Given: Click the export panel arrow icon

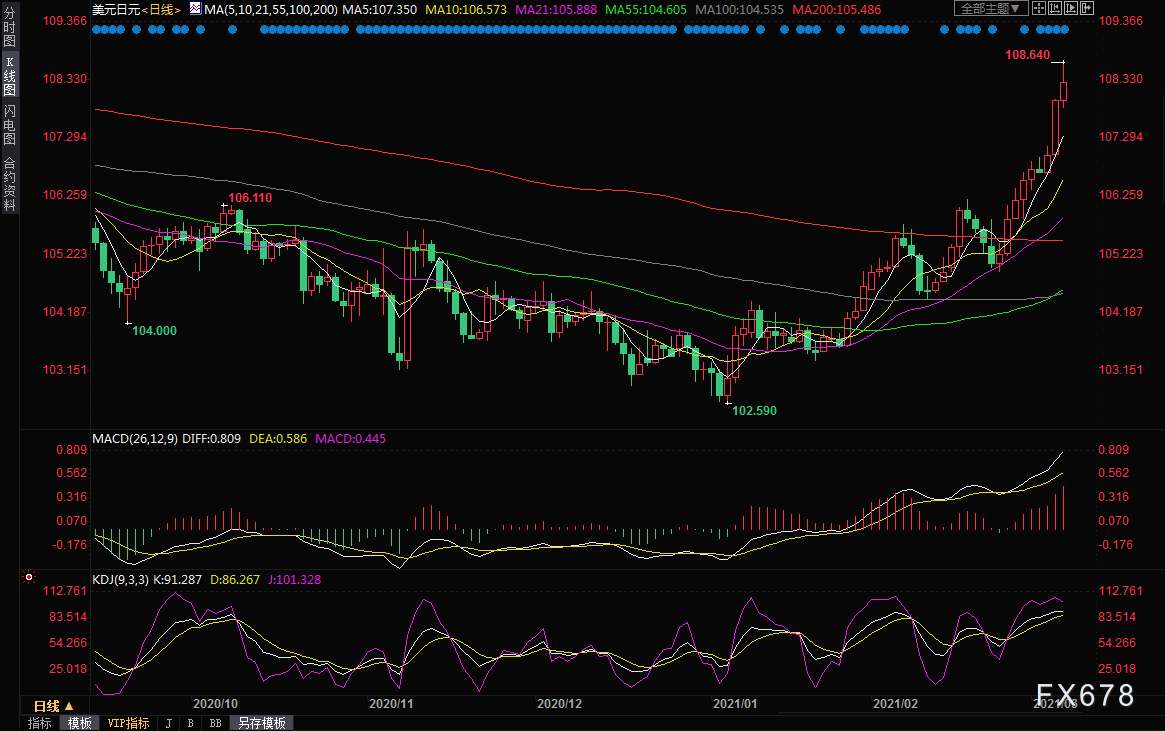Looking at the screenshot, I should (1086, 8).
